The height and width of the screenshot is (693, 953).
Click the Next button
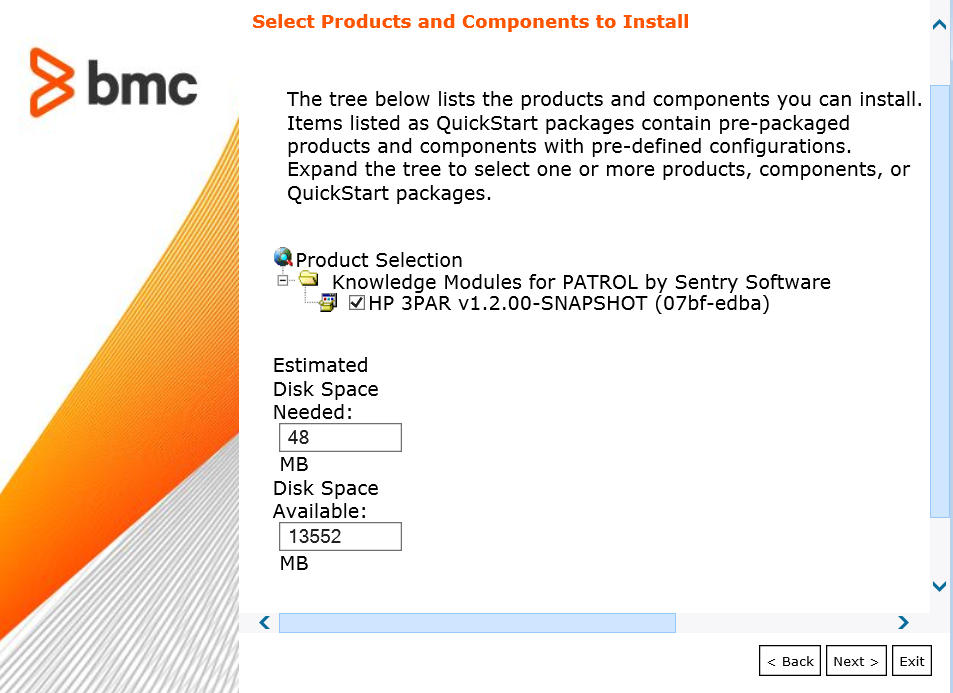[856, 660]
